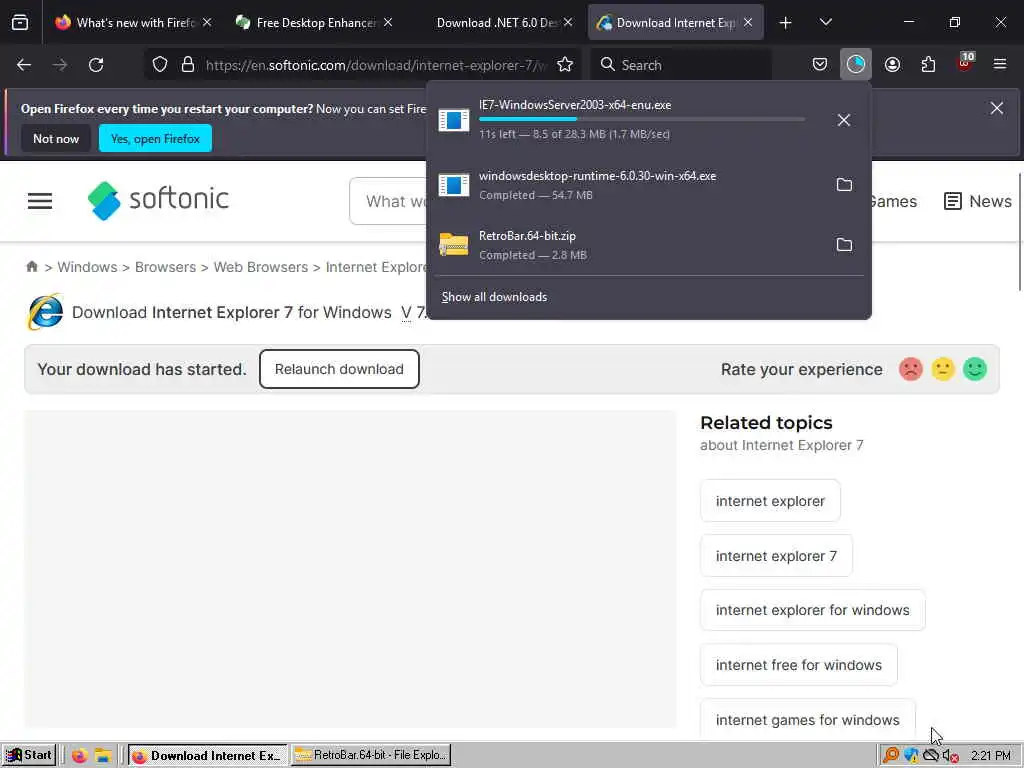The image size is (1024, 768).
Task: Click the softonic URL address field
Action: point(376,65)
